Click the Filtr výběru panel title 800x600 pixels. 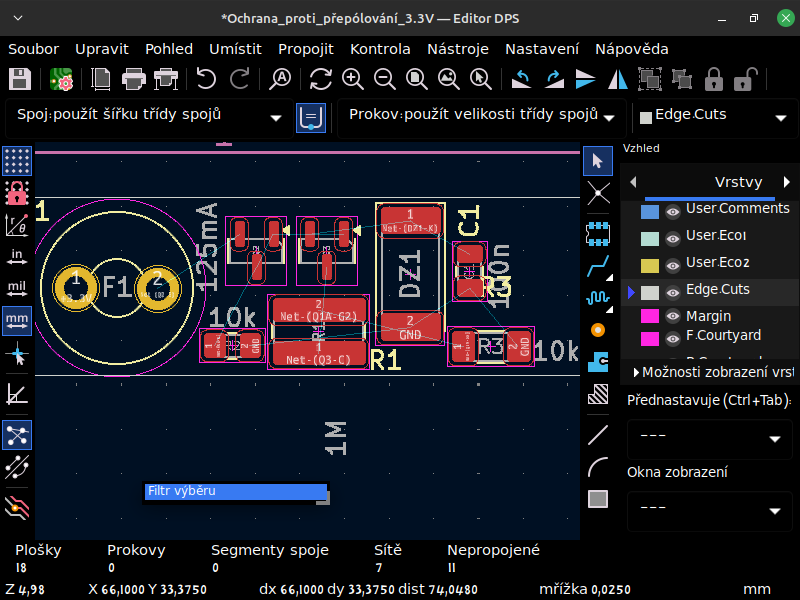181,491
